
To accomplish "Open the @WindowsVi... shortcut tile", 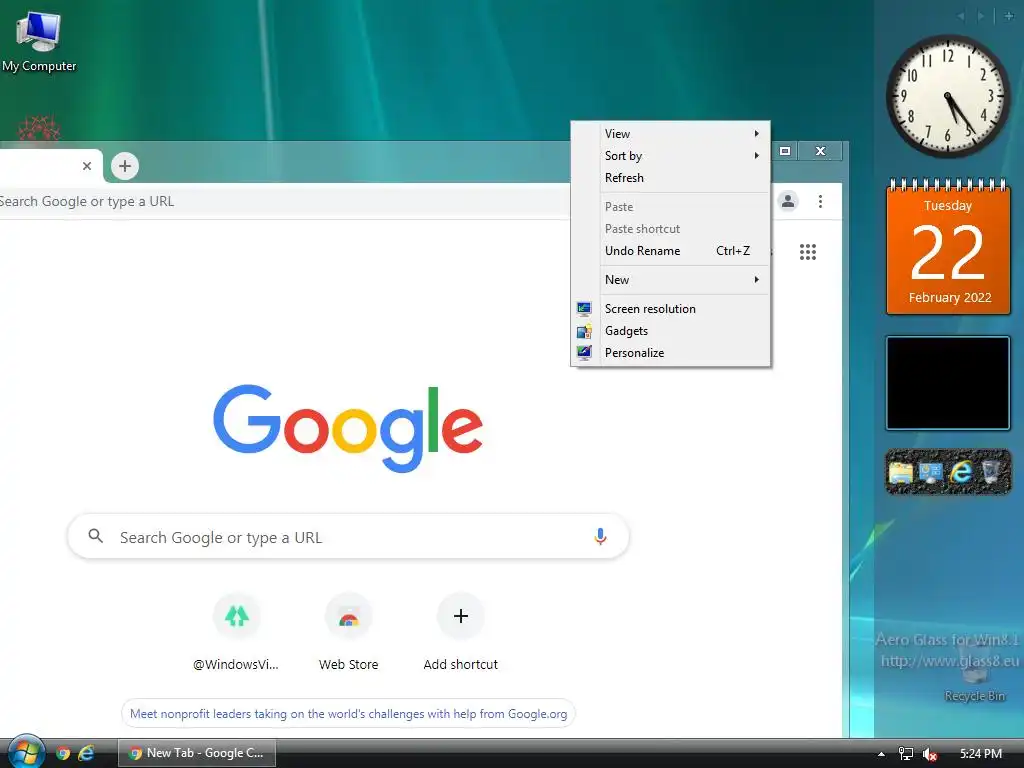I will pos(236,632).
